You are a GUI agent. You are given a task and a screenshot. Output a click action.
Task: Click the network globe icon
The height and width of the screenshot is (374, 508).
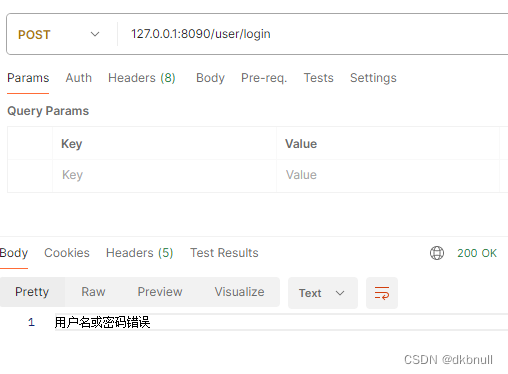click(x=437, y=253)
